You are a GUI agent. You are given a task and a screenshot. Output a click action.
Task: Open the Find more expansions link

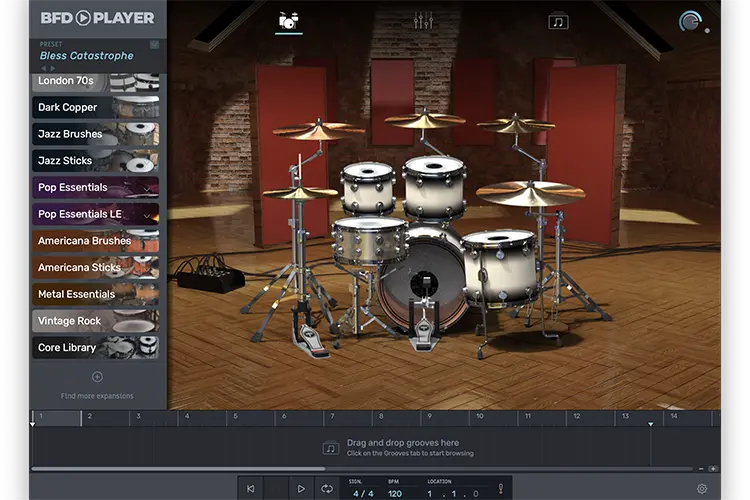97,396
